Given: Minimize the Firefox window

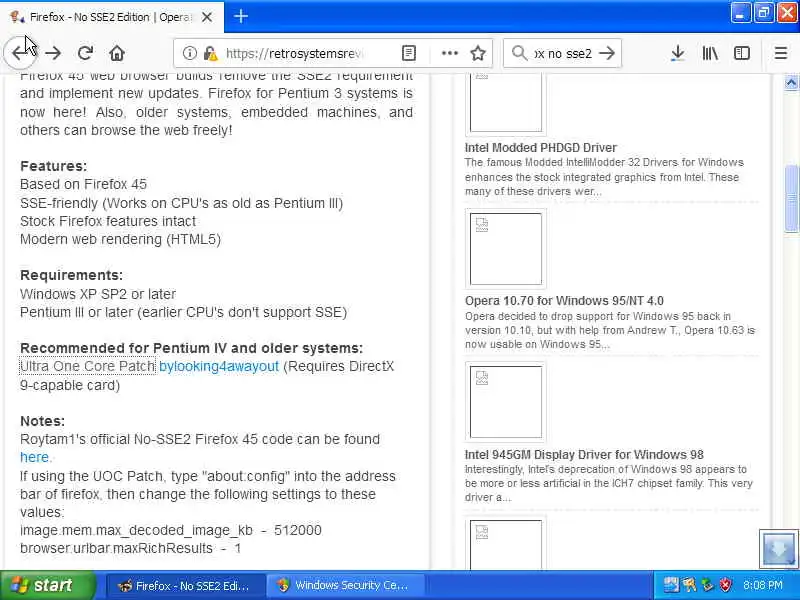Looking at the screenshot, I should click(740, 13).
